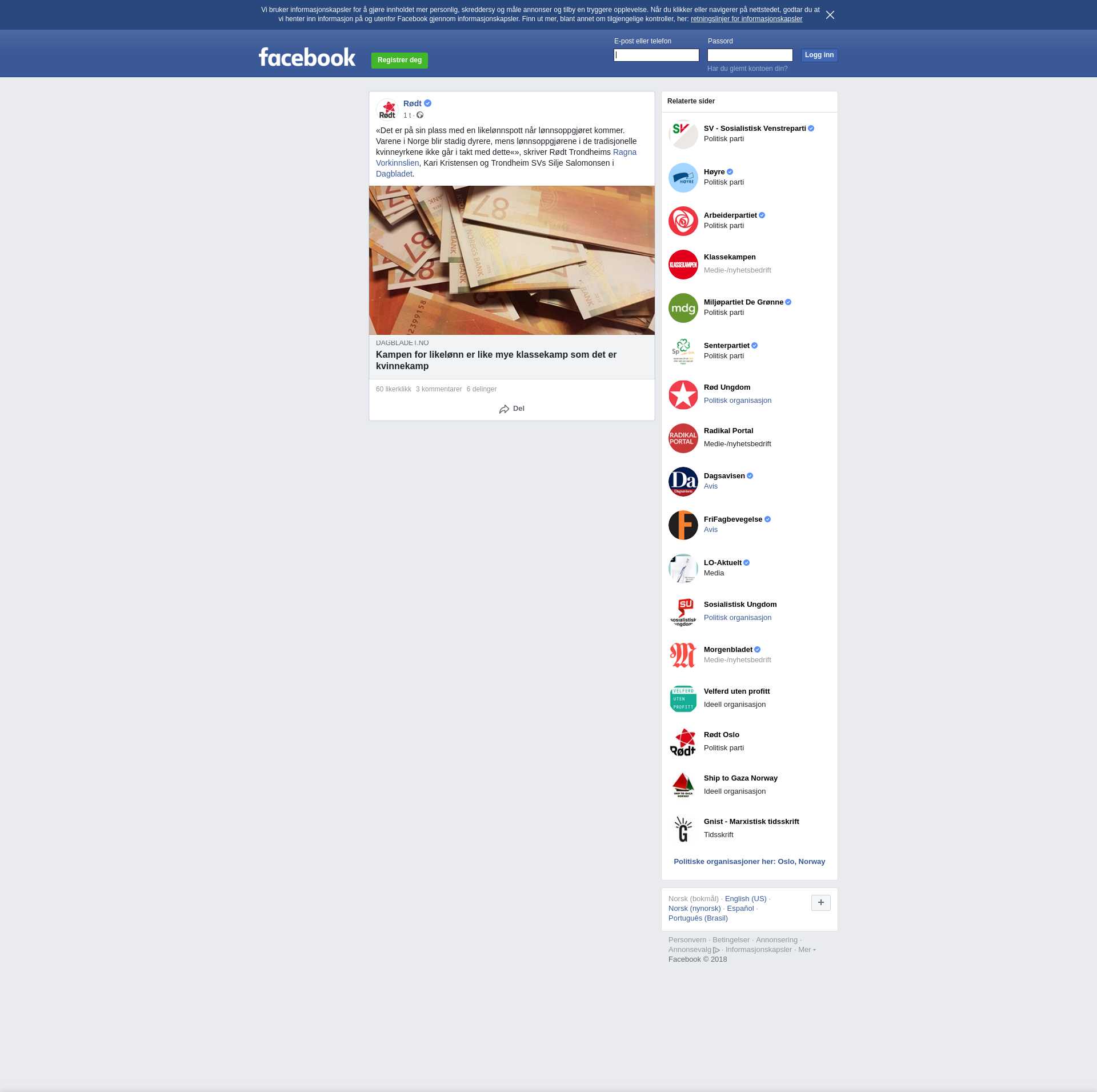Open retningslinjer for informasjonskapsler link
Screen dimensions: 1097x1092
point(746,19)
